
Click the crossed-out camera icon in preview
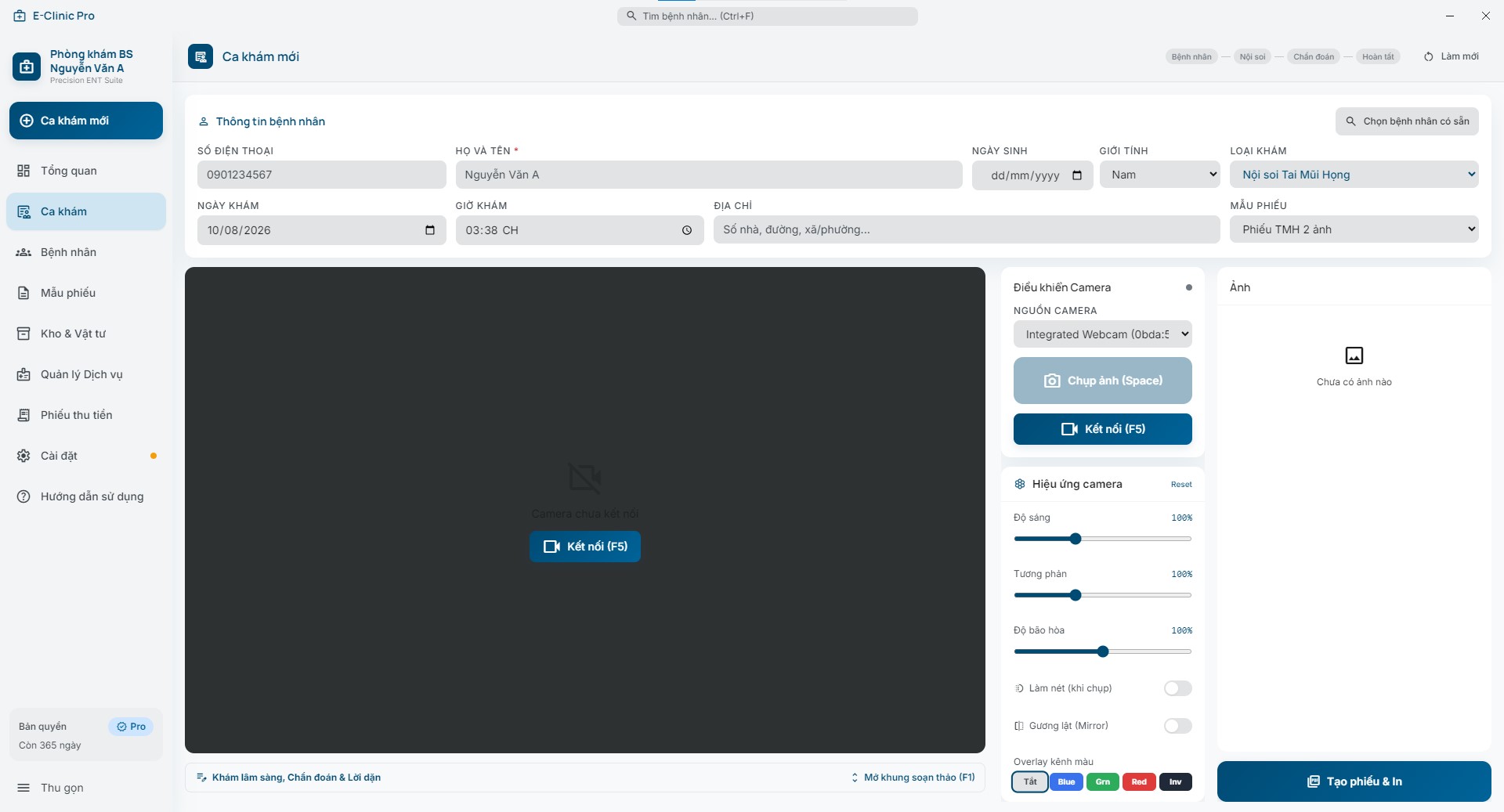pos(585,478)
